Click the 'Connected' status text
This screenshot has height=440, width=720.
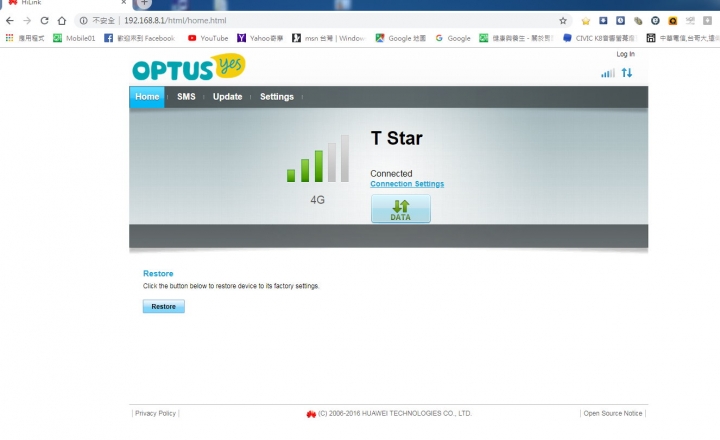[391, 174]
